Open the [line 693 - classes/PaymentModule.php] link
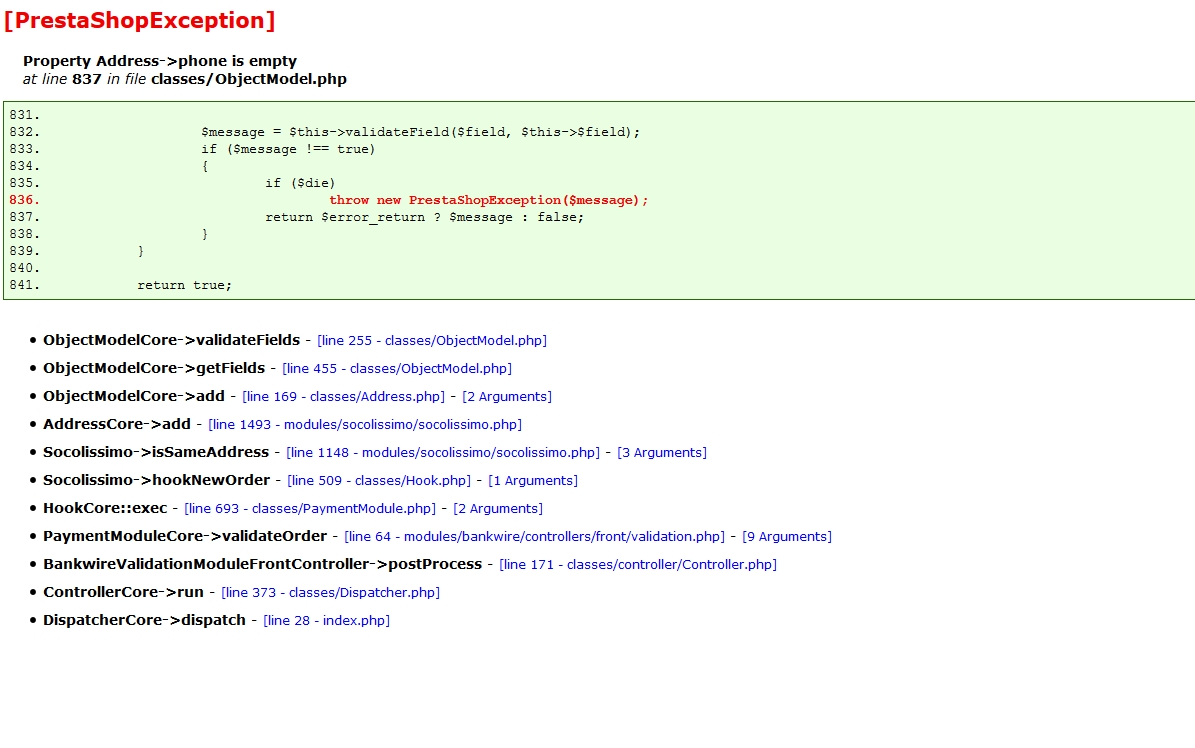Screen dimensions: 1195x748 310,509
